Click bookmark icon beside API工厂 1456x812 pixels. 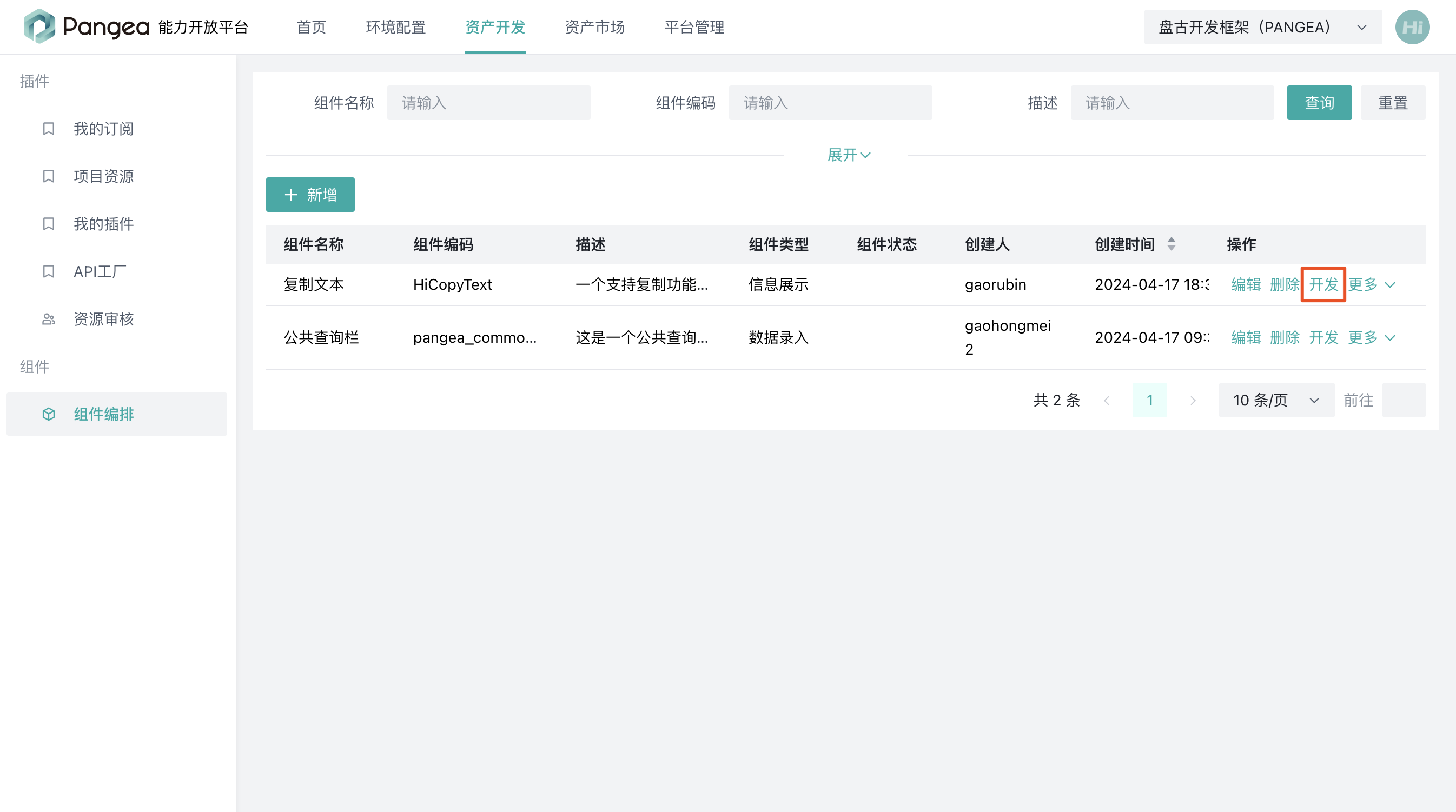pos(49,271)
